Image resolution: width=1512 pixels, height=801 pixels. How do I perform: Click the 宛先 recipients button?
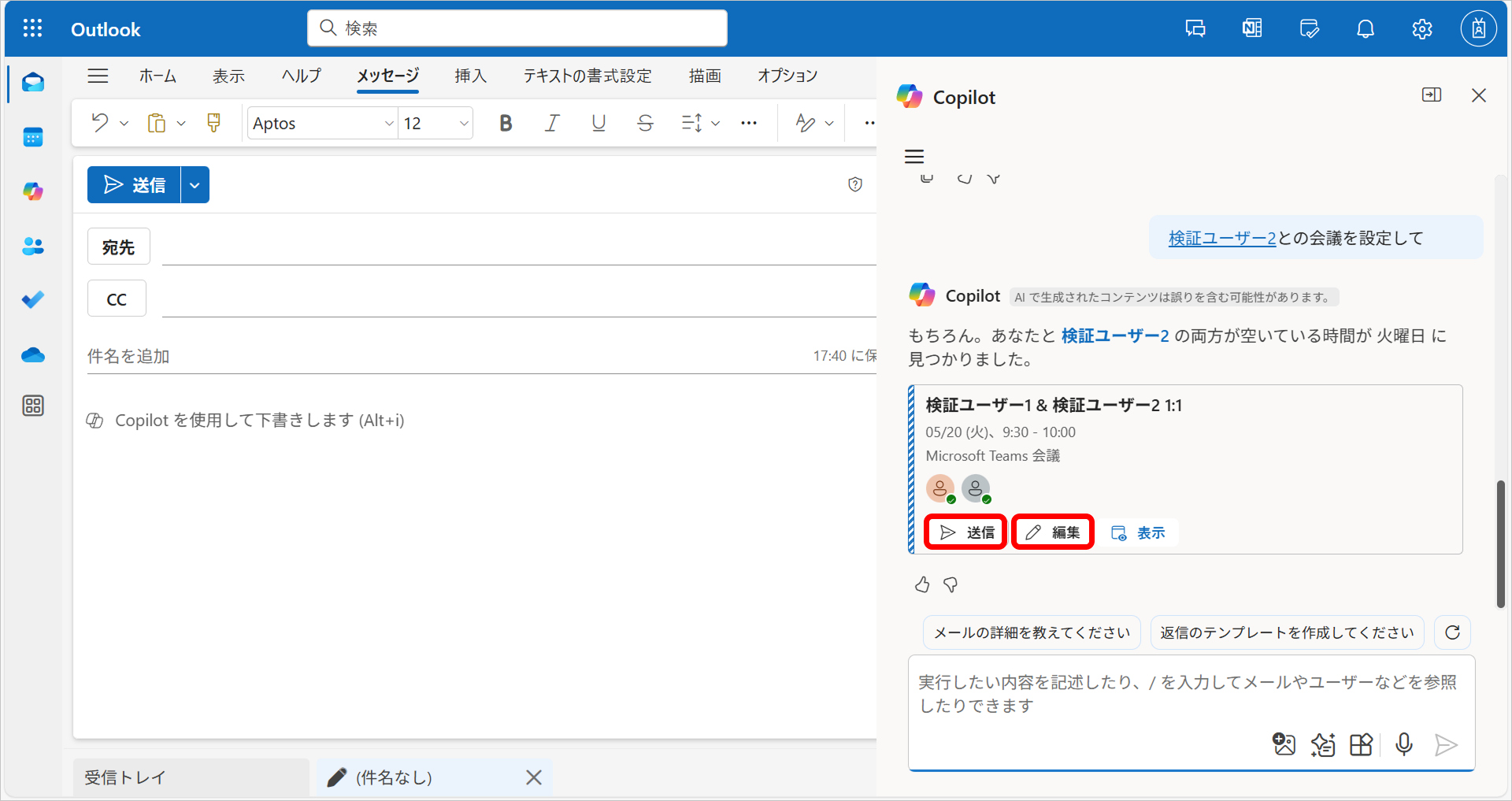coord(118,247)
